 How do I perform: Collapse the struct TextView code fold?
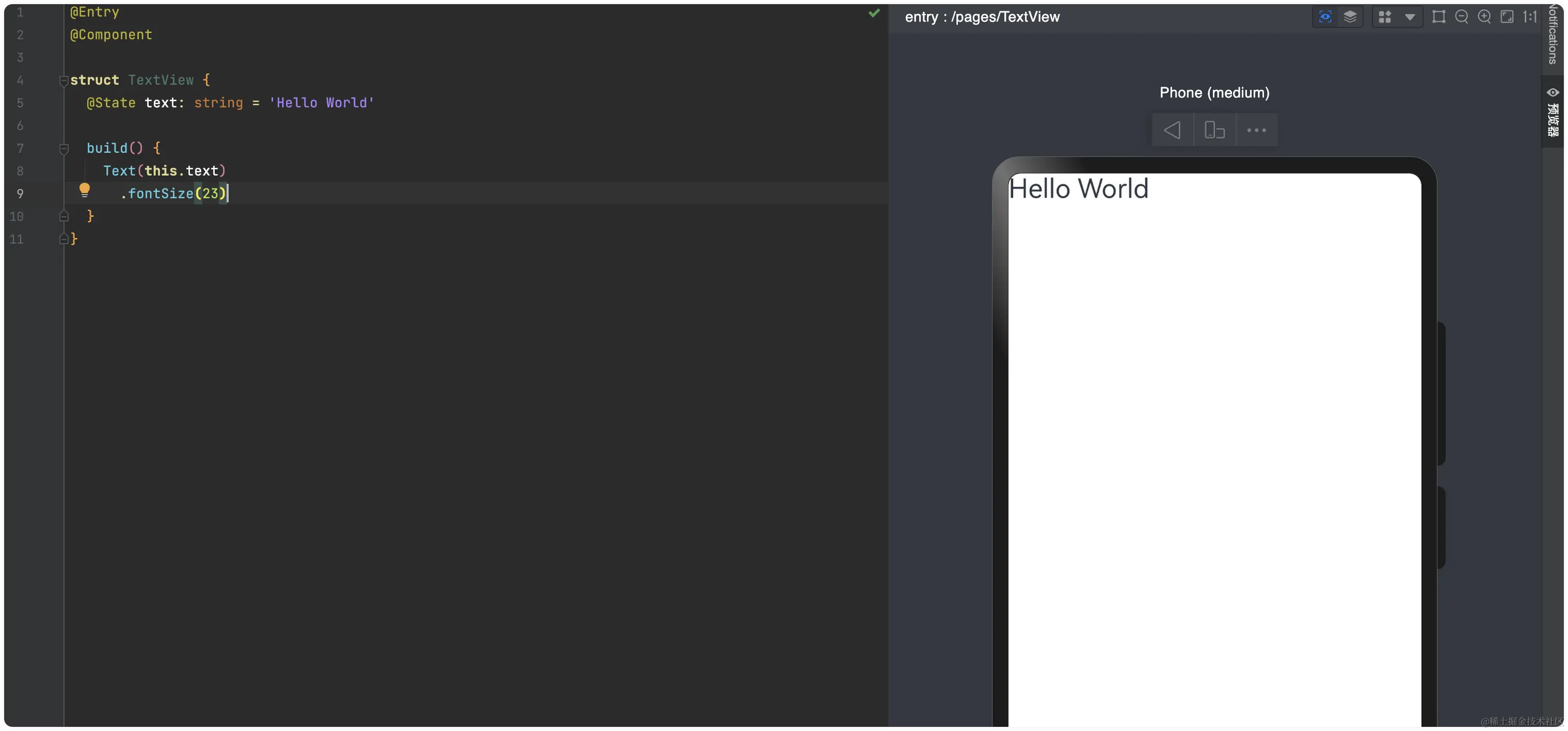click(x=63, y=80)
